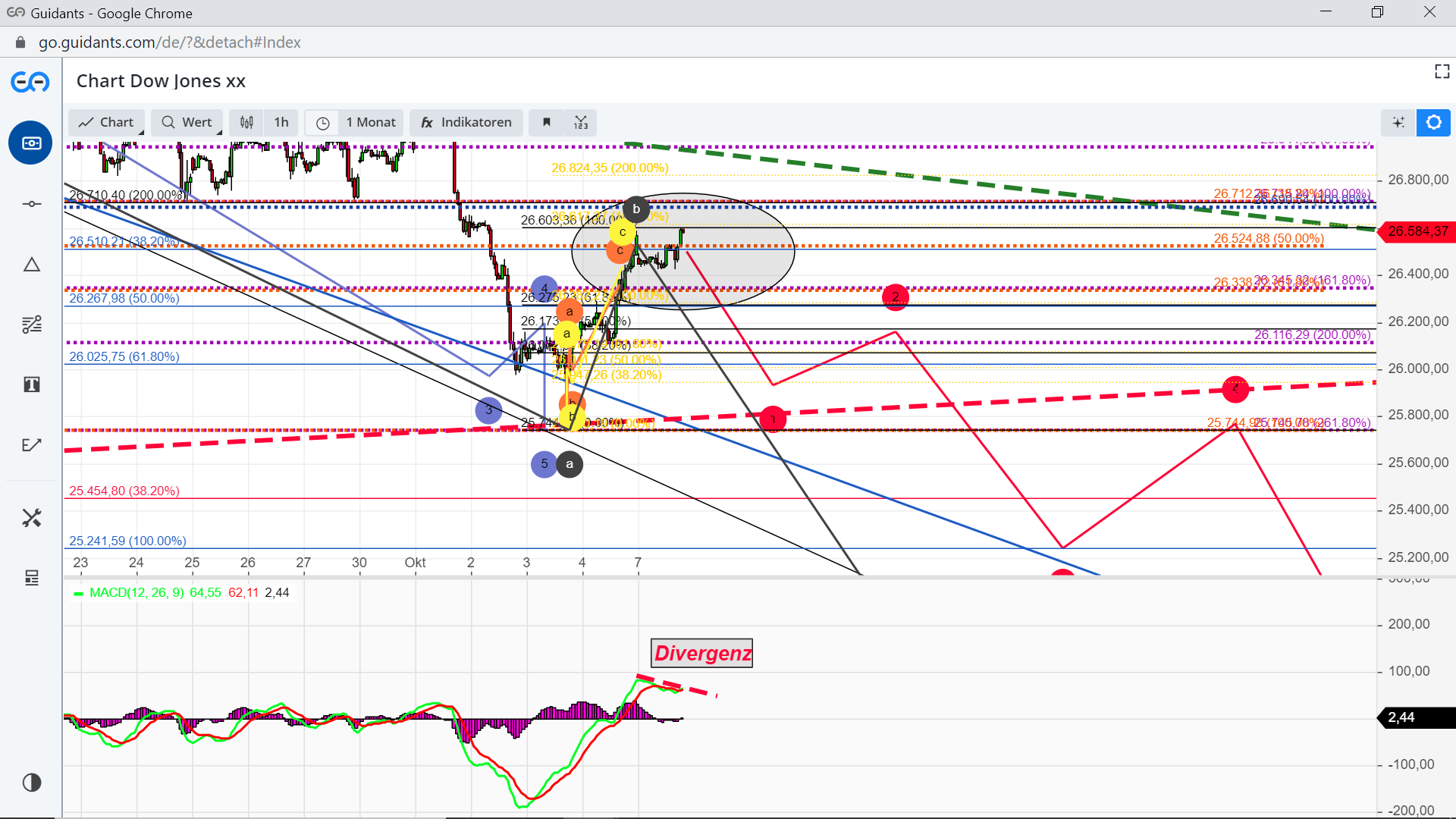1456x819 pixels.
Task: Click Fibonacci label 26.824,35 (200.00%)
Action: click(x=610, y=168)
